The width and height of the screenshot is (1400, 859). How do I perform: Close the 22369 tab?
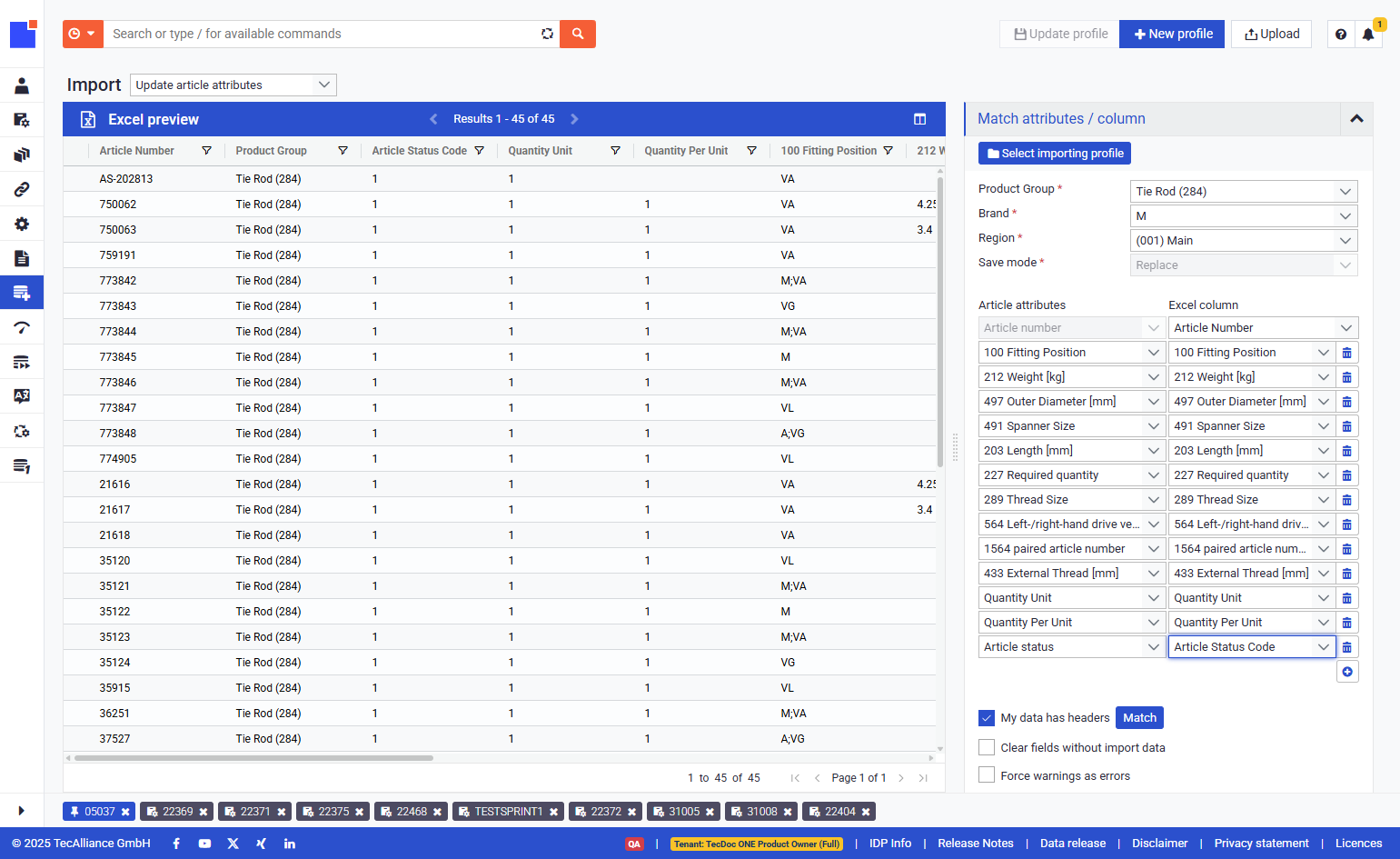tap(204, 812)
